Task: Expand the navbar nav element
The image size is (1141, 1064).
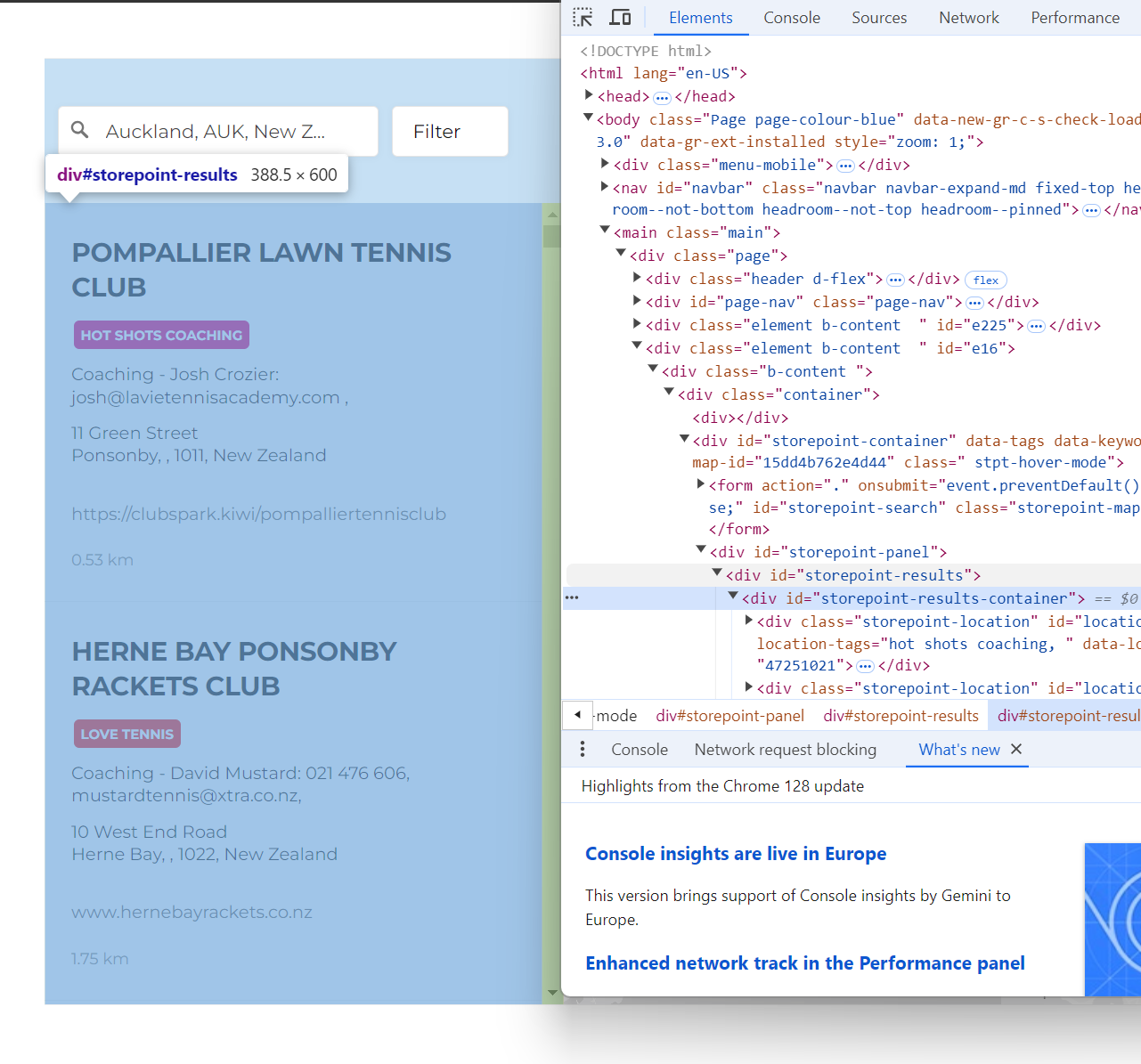Action: pos(605,187)
